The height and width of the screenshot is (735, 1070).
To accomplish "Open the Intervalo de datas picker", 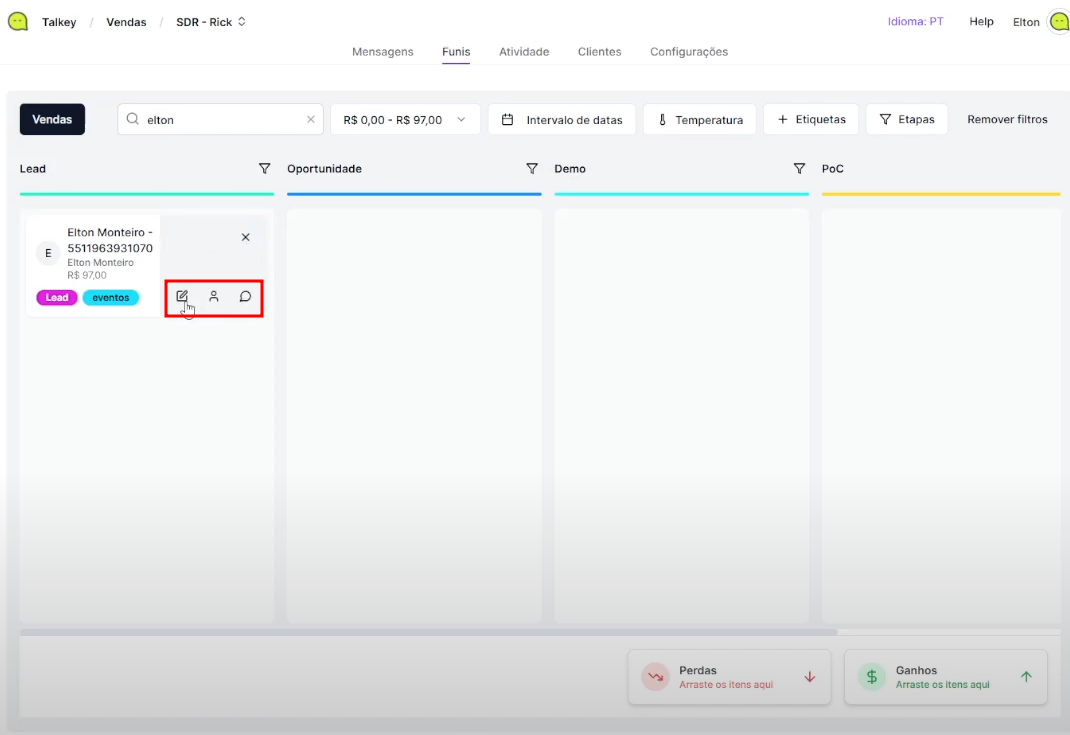I will pyautogui.click(x=561, y=120).
